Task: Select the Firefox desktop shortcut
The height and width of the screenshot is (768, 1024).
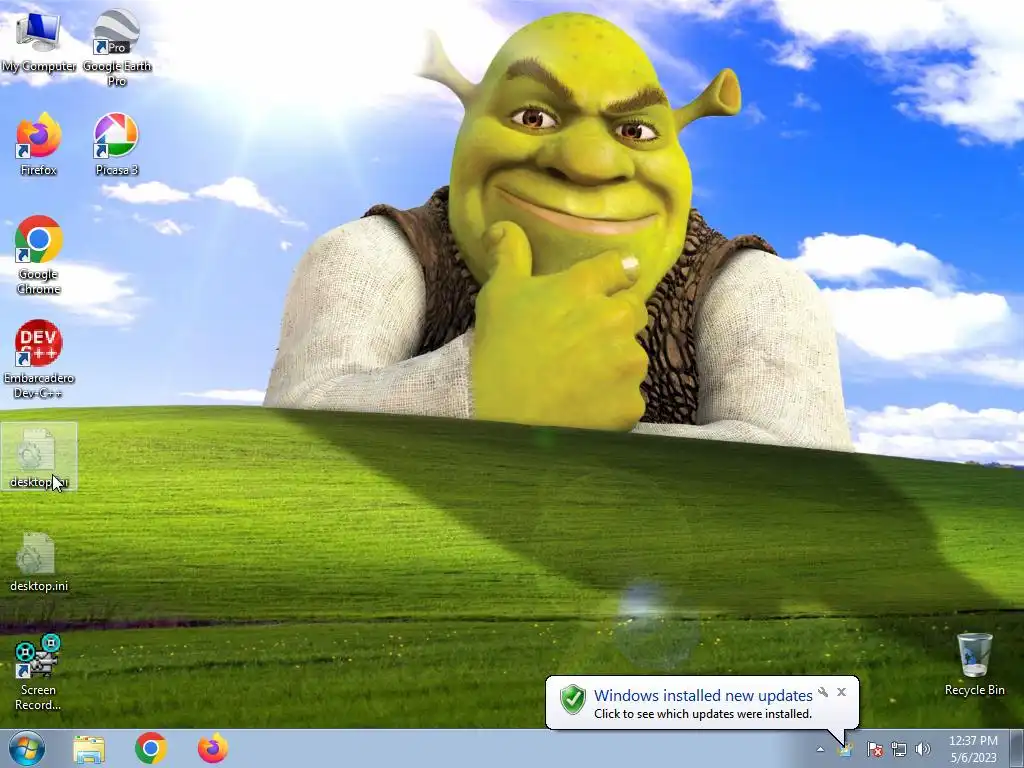Action: [39, 144]
